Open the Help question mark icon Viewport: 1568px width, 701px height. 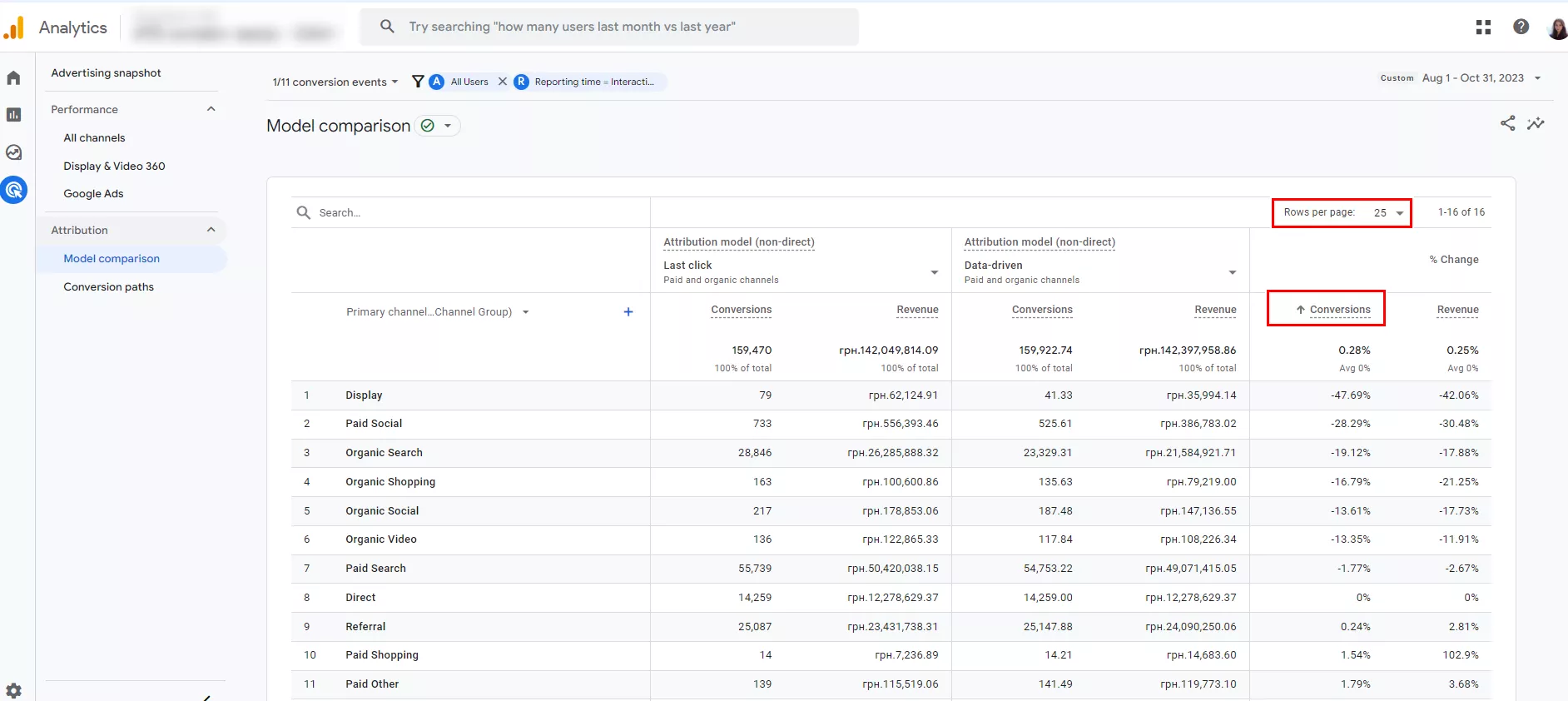coord(1521,27)
